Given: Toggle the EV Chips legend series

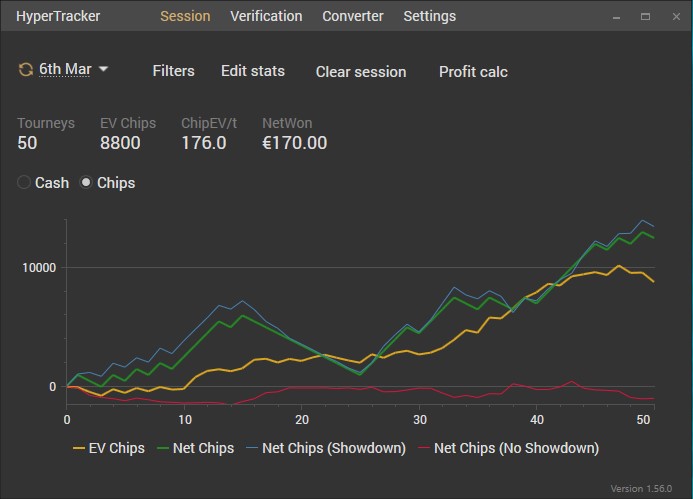Looking at the screenshot, I should pyautogui.click(x=109, y=448).
